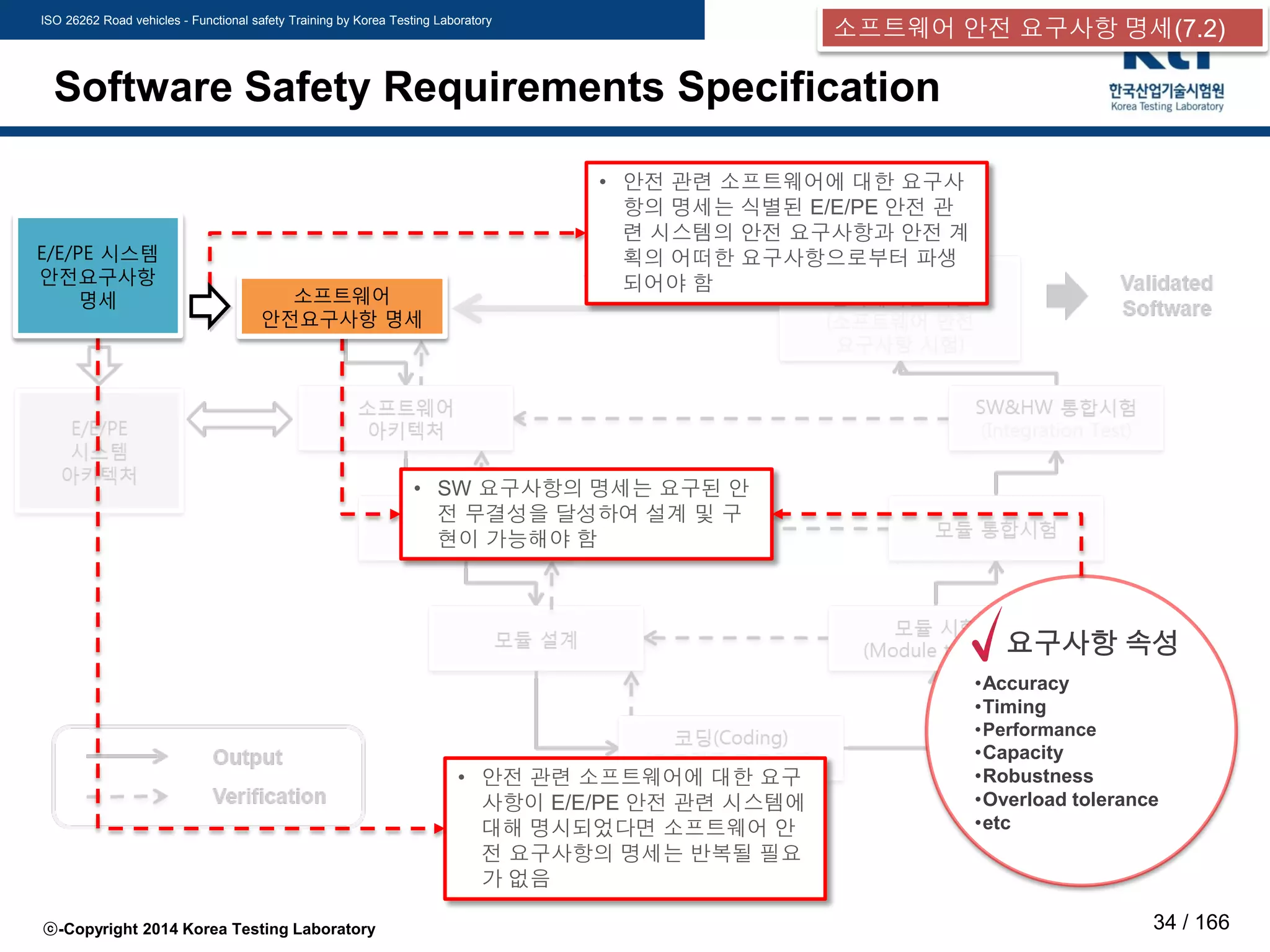Click the blue 'E/E/PE 시스템 안전요구사항 명세' box
The width and height of the screenshot is (1270, 952).
(98, 276)
